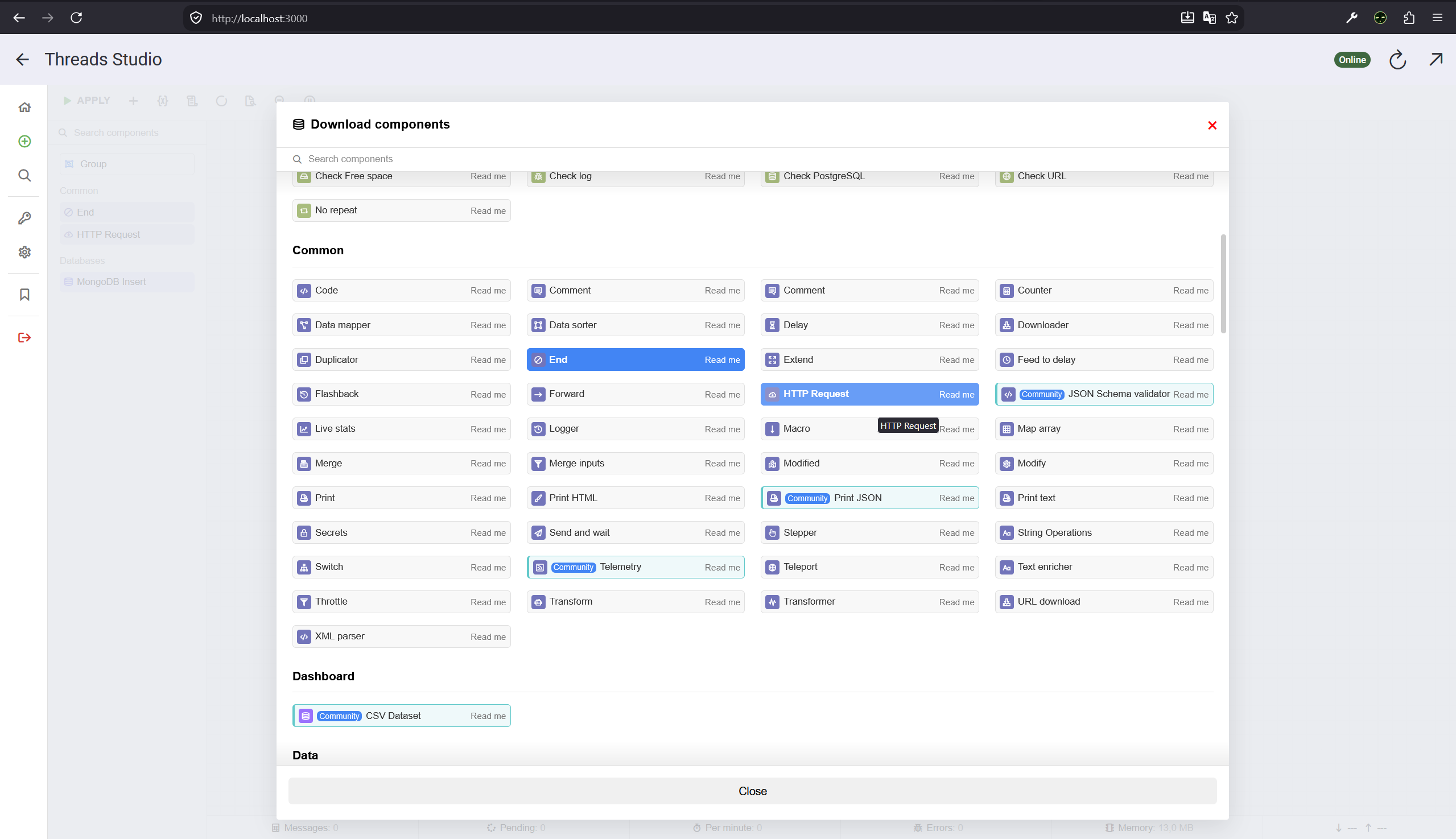Click the red logout icon in sidebar
This screenshot has width=1456, height=839.
click(x=24, y=337)
